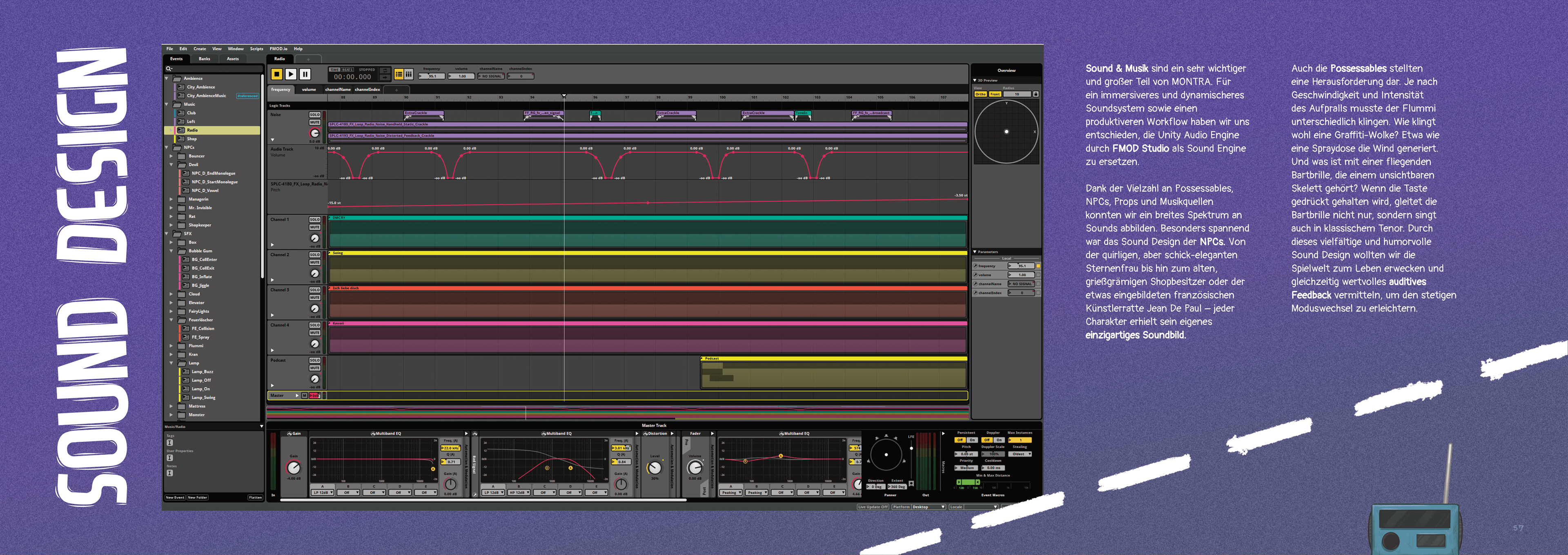Screen dimensions: 1568x555
Task: Click the Pause transport button
Action: [305, 74]
